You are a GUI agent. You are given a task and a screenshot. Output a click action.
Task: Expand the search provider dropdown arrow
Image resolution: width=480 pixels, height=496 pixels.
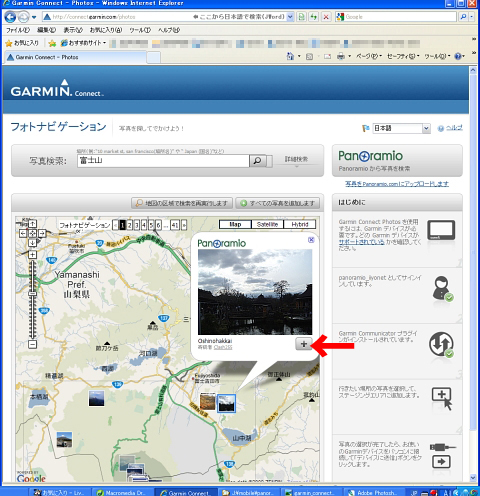tap(471, 17)
